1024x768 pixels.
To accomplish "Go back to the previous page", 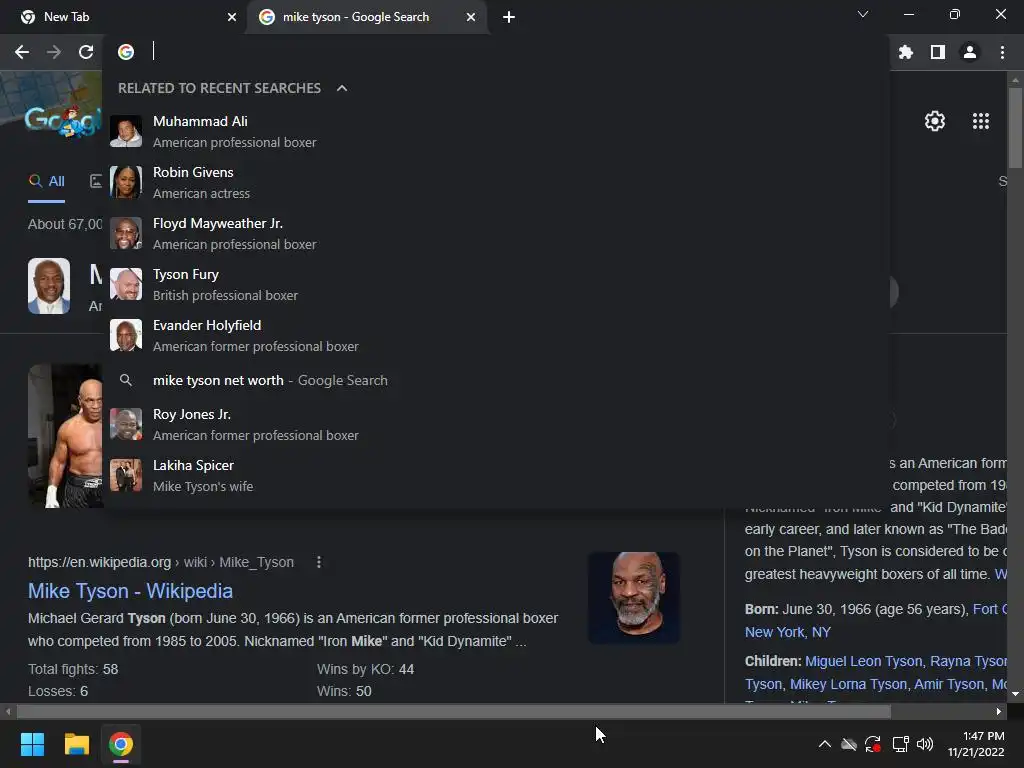I will (22, 52).
